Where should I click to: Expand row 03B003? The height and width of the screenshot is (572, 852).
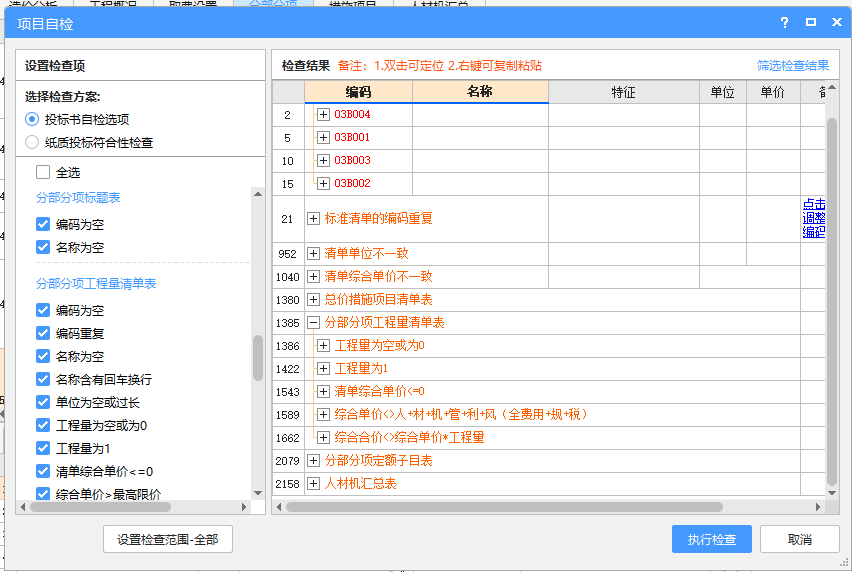(323, 160)
